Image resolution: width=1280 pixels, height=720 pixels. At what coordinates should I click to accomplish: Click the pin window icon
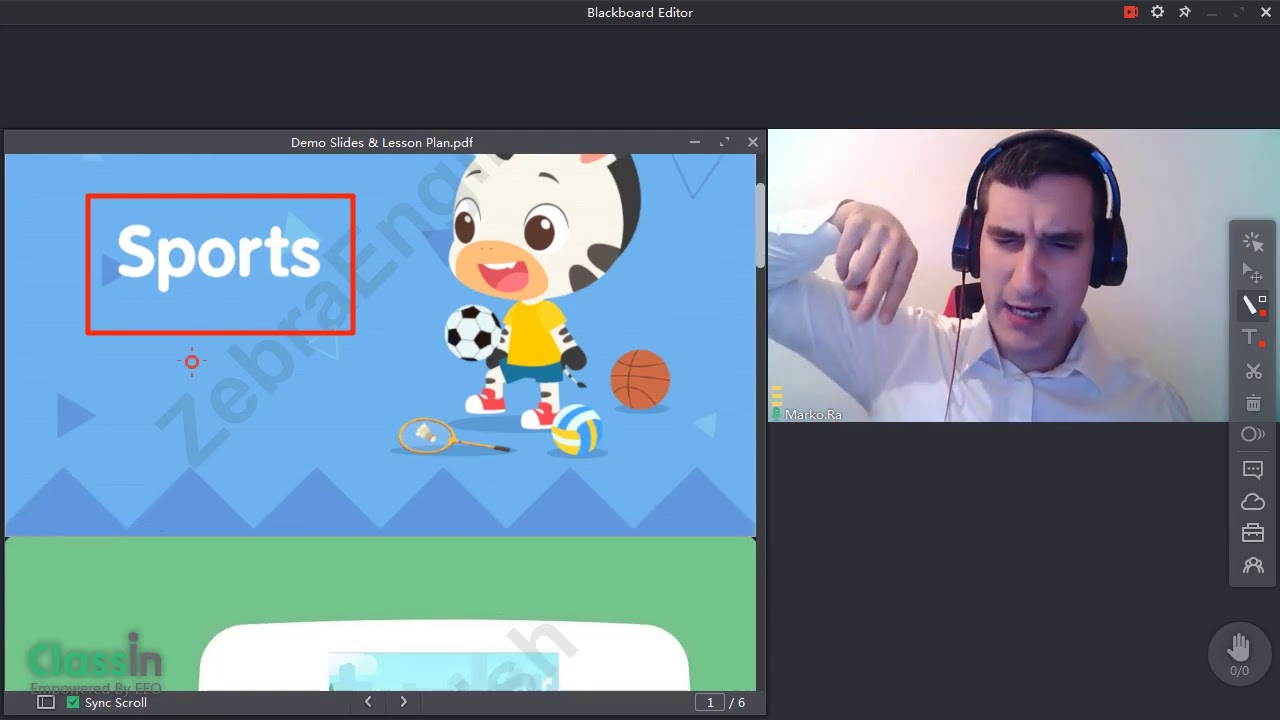pos(1185,12)
